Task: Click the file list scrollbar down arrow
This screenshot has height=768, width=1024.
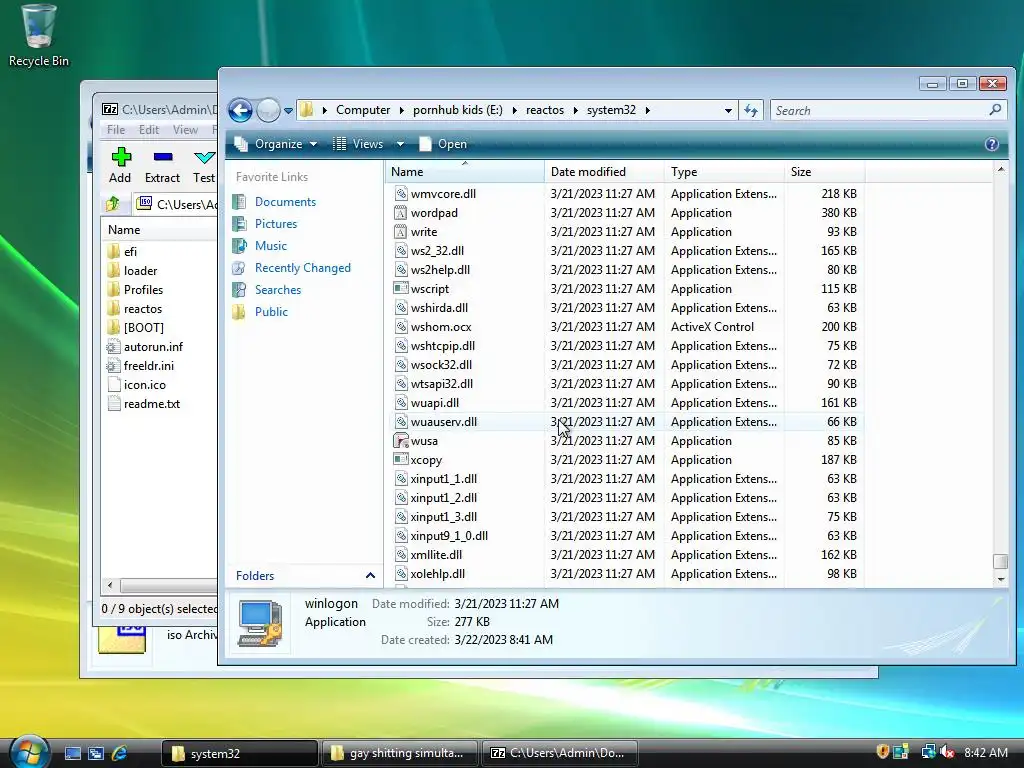Action: tap(1000, 579)
